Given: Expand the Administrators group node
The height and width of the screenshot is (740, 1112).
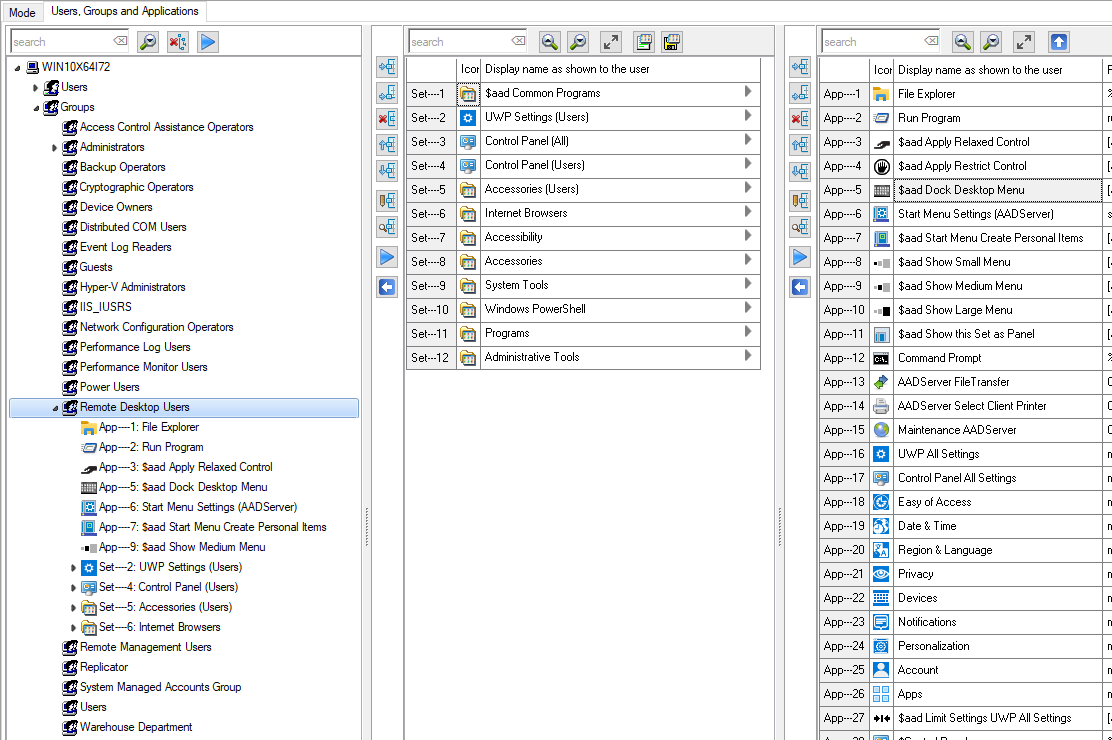Looking at the screenshot, I should (55, 148).
